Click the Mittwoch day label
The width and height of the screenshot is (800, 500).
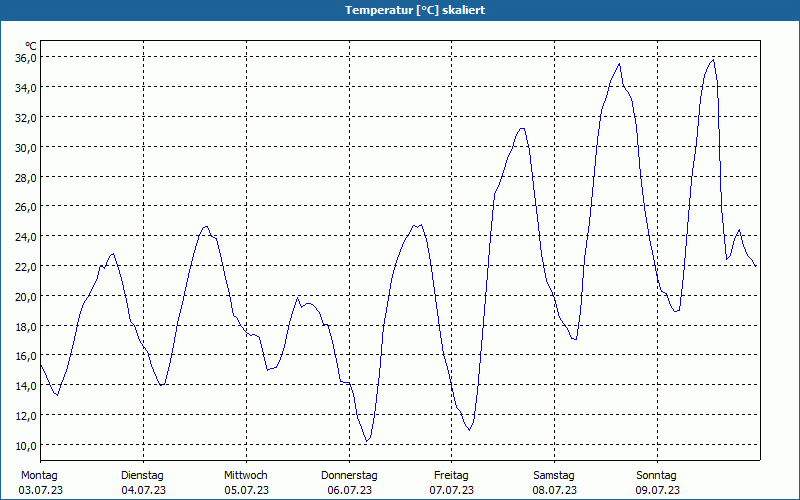click(245, 475)
